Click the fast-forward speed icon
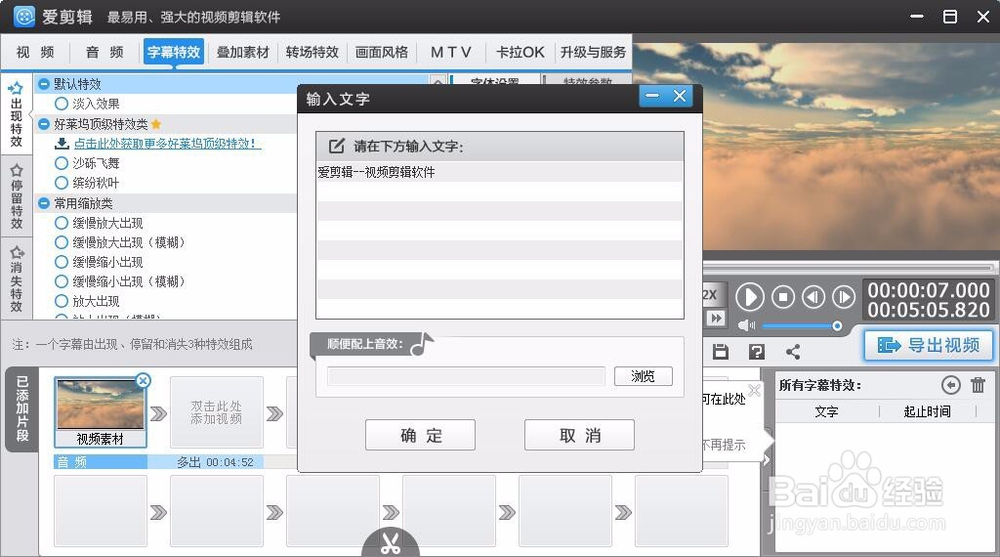 (716, 318)
